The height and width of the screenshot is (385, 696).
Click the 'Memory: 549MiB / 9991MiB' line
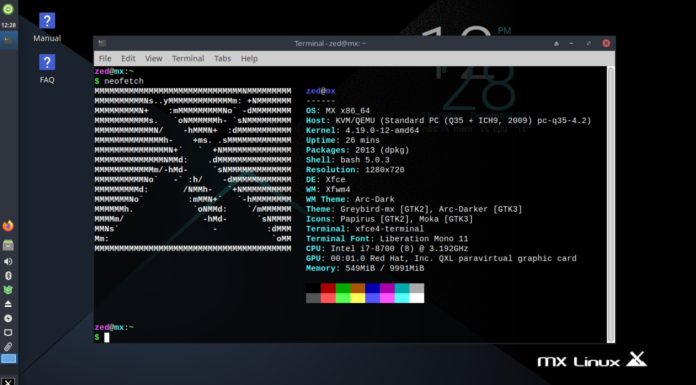point(365,268)
